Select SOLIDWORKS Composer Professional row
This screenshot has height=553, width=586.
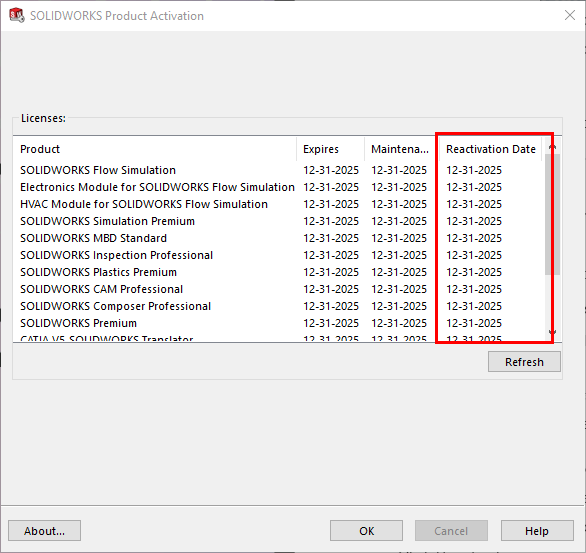coord(279,306)
